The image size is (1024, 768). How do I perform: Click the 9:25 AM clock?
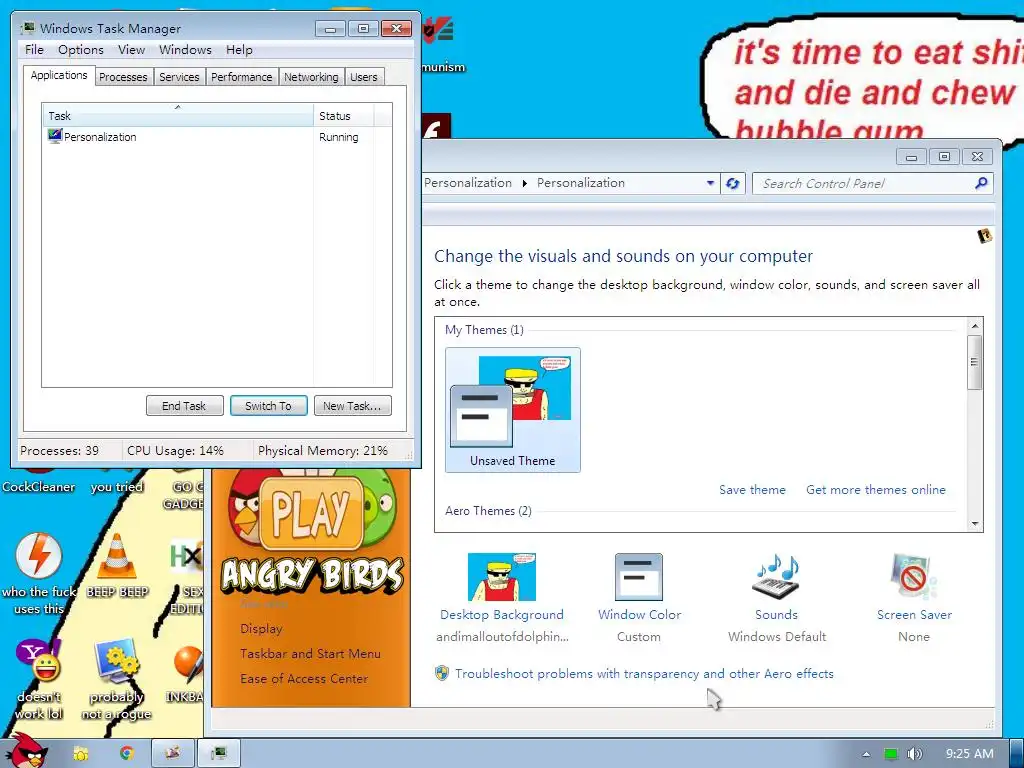pyautogui.click(x=970, y=754)
